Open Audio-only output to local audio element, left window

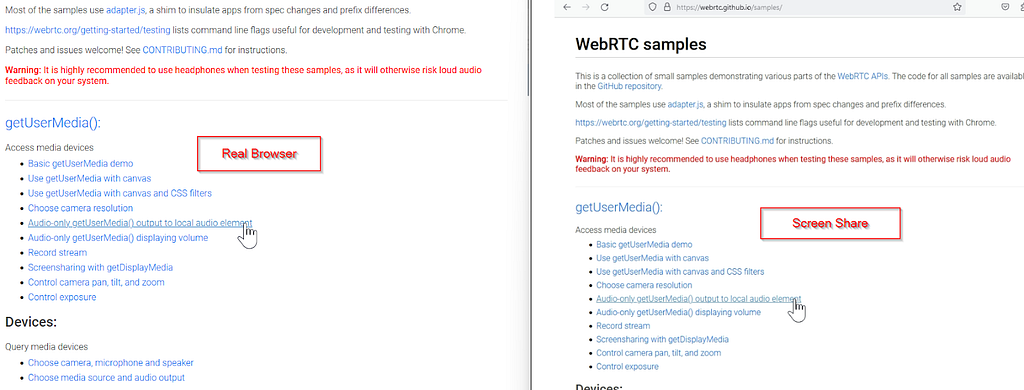tap(140, 223)
